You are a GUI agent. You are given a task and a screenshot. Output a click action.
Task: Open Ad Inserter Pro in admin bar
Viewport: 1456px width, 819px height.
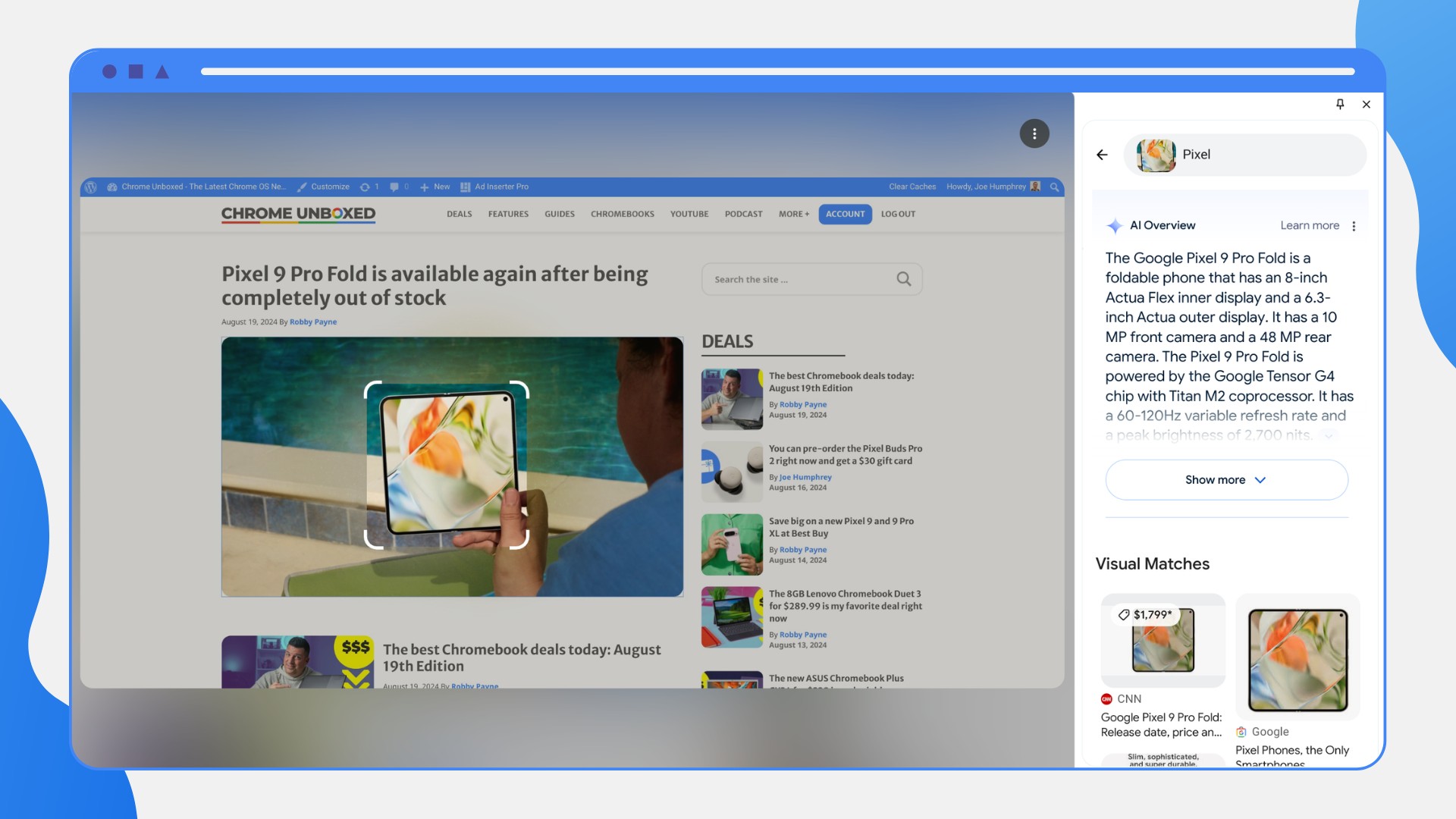coord(494,187)
